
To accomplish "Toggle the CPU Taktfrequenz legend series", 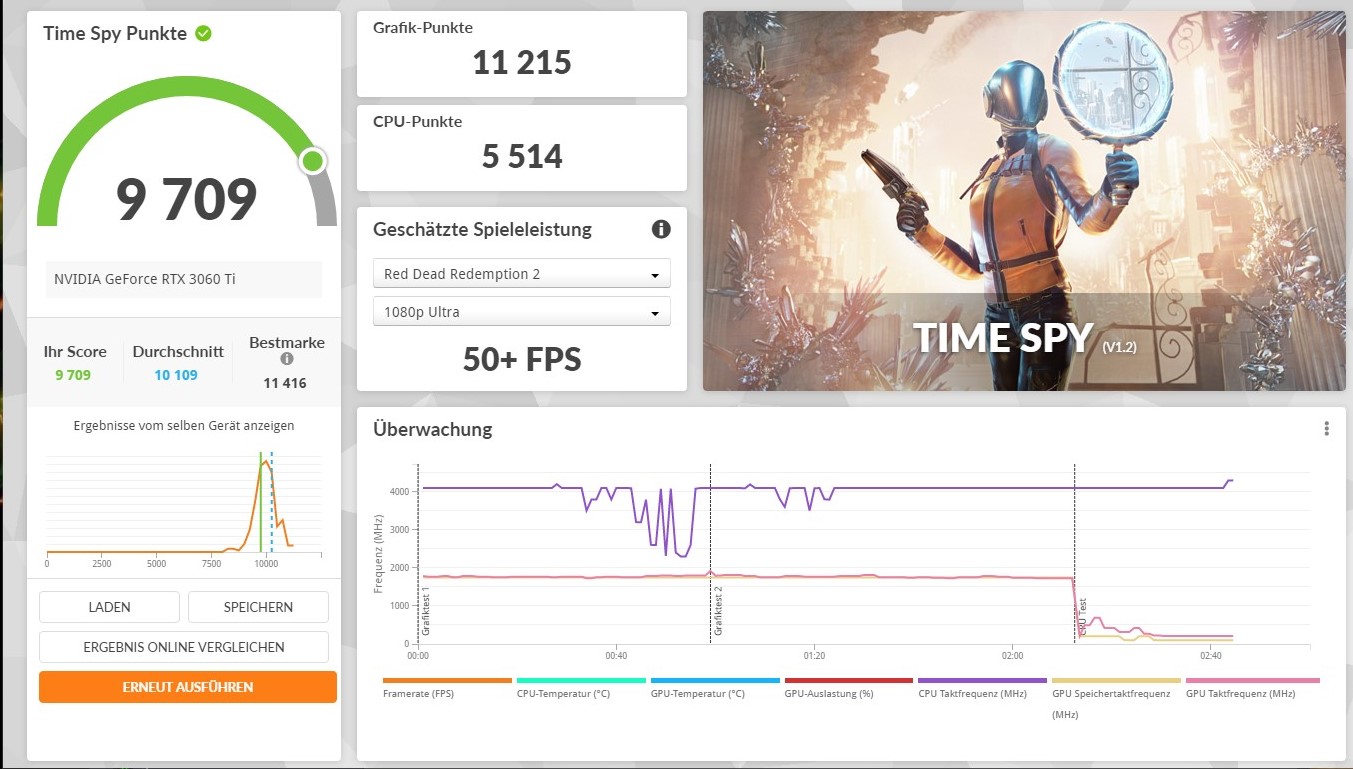I will (982, 688).
